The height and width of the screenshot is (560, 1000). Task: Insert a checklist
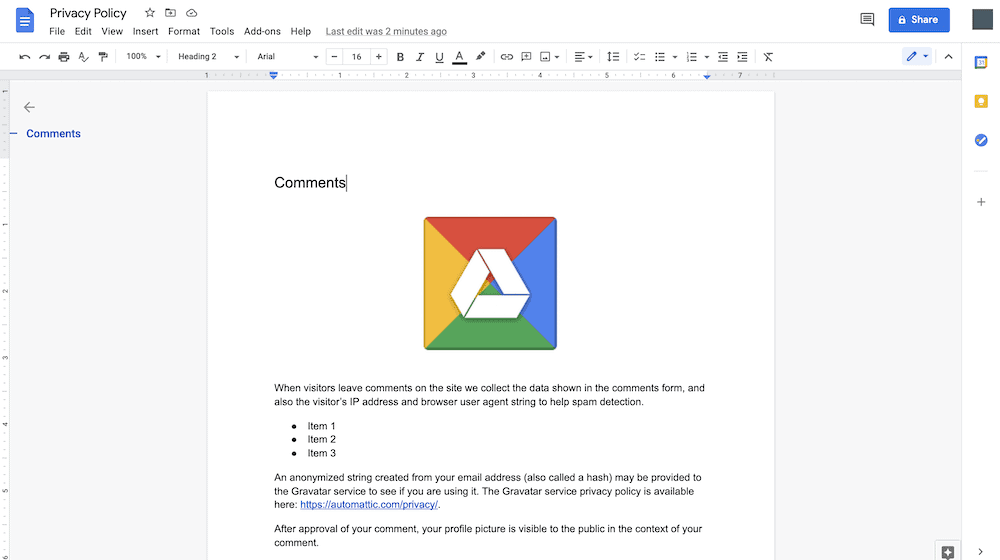coord(640,57)
